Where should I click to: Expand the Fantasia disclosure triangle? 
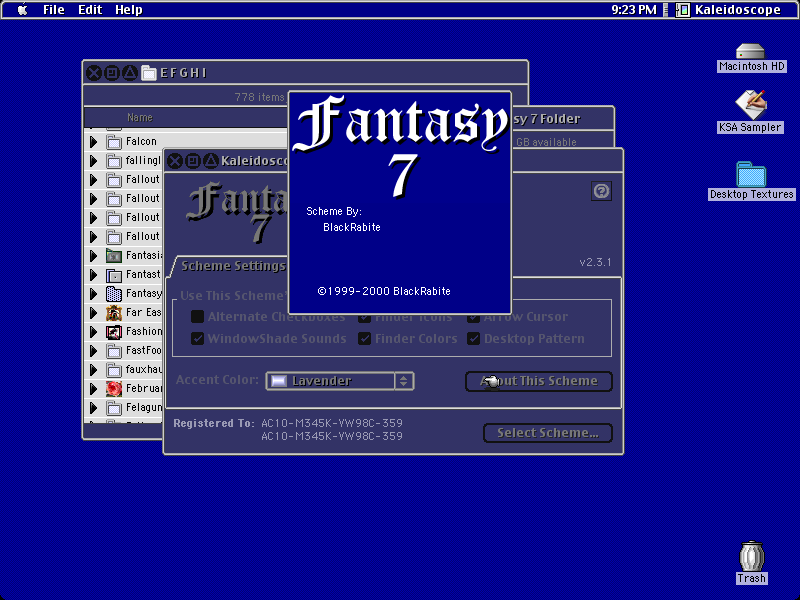pos(93,256)
